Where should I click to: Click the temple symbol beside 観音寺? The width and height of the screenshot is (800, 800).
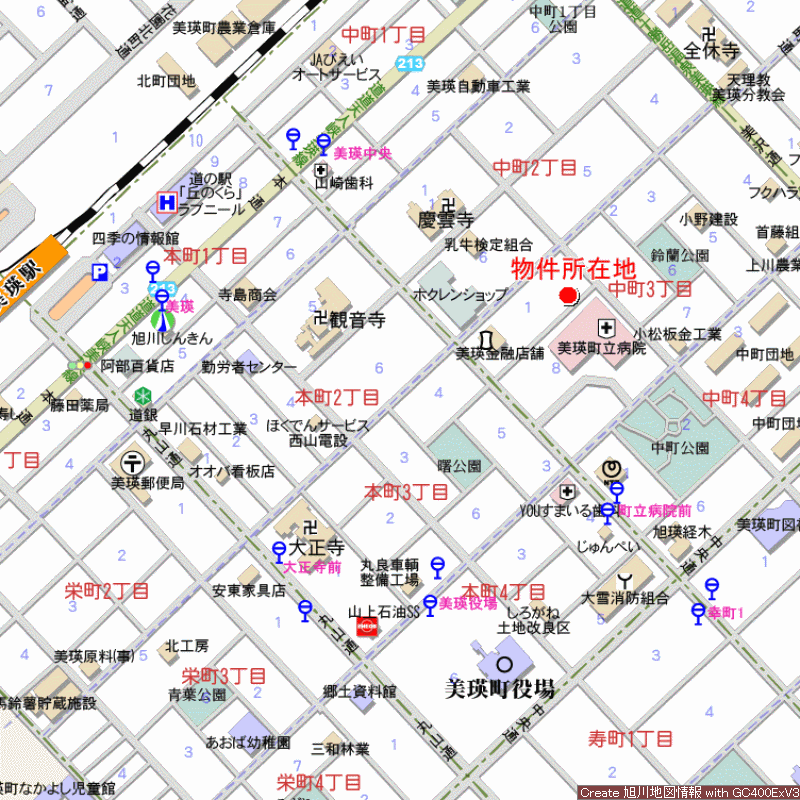click(320, 320)
